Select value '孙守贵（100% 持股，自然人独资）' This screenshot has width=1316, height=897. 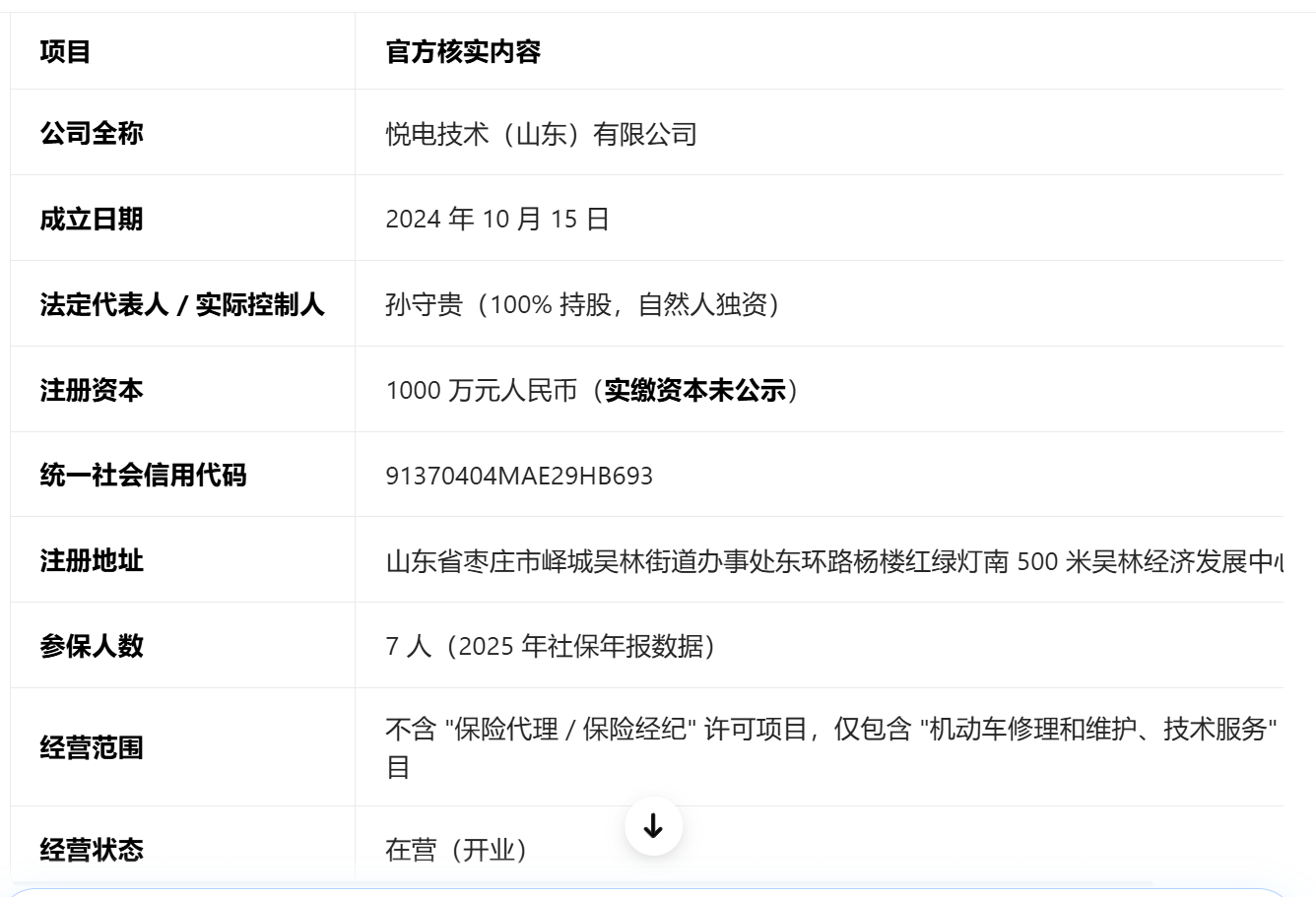click(587, 304)
